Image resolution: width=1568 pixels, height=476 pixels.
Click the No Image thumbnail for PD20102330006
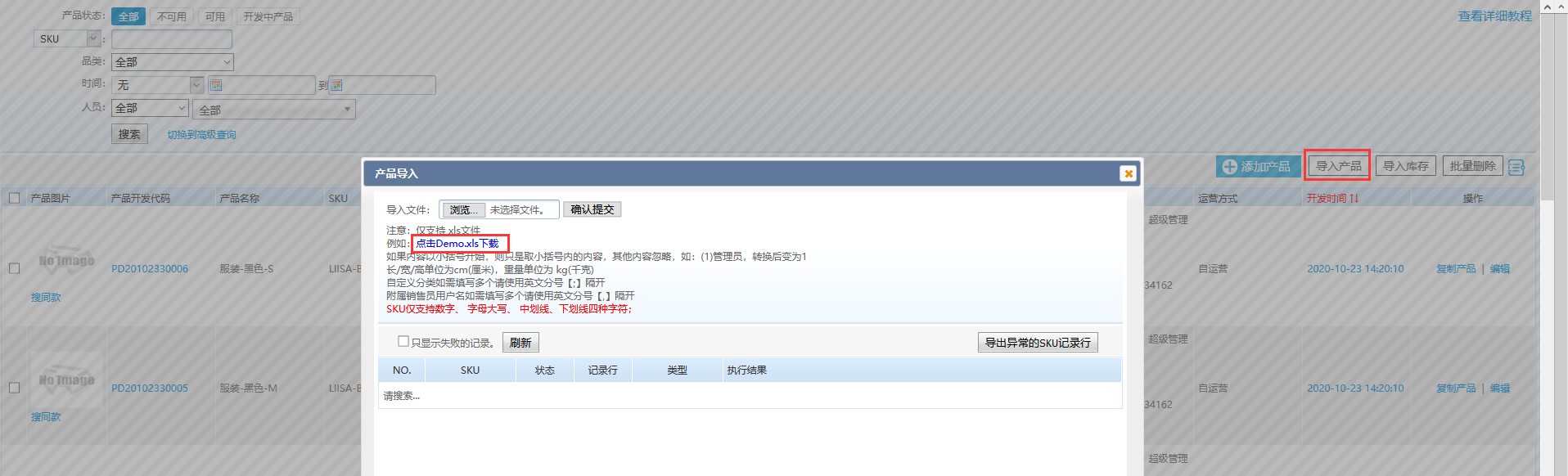click(66, 261)
